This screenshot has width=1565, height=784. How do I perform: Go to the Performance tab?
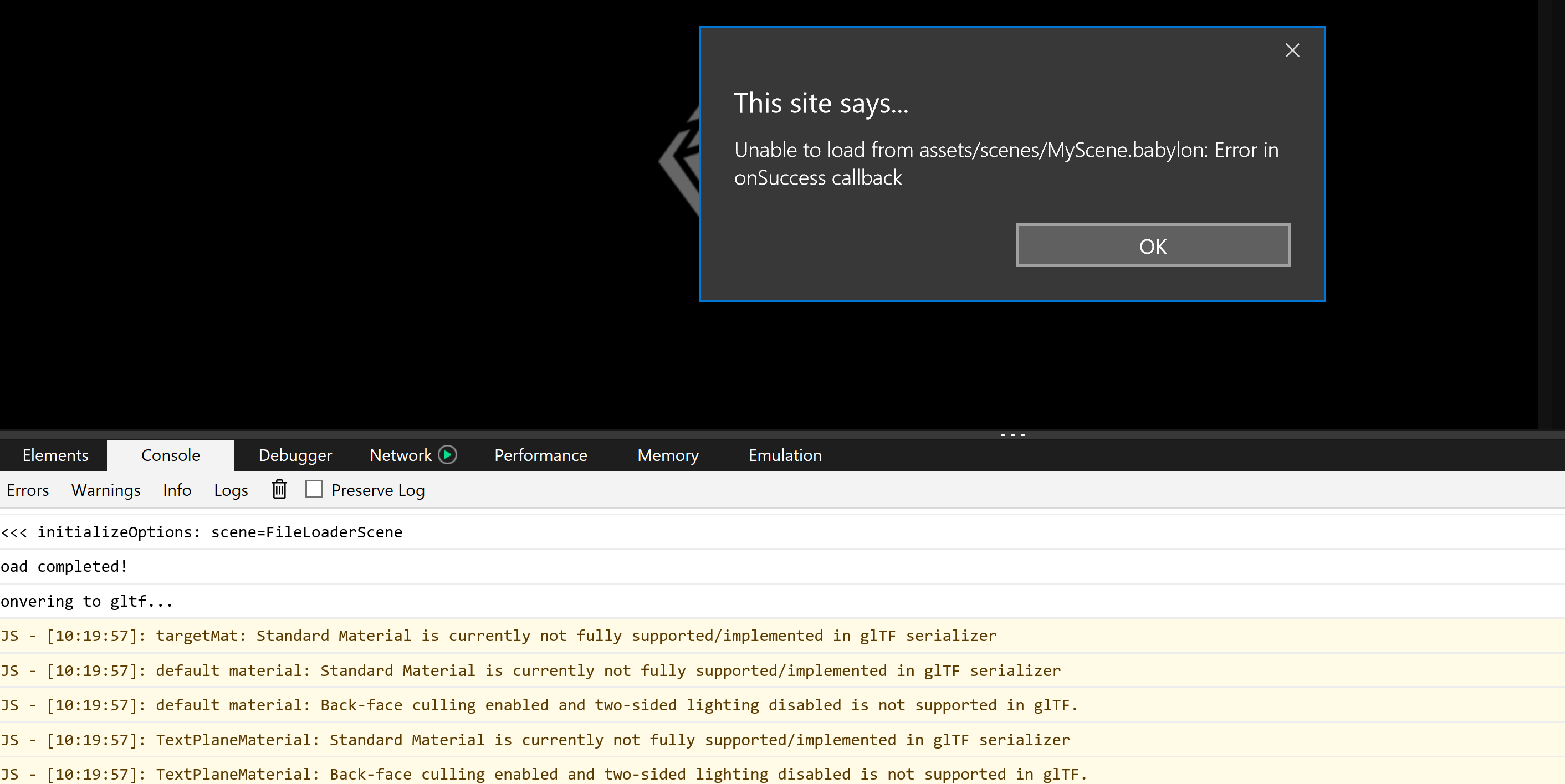tap(540, 455)
